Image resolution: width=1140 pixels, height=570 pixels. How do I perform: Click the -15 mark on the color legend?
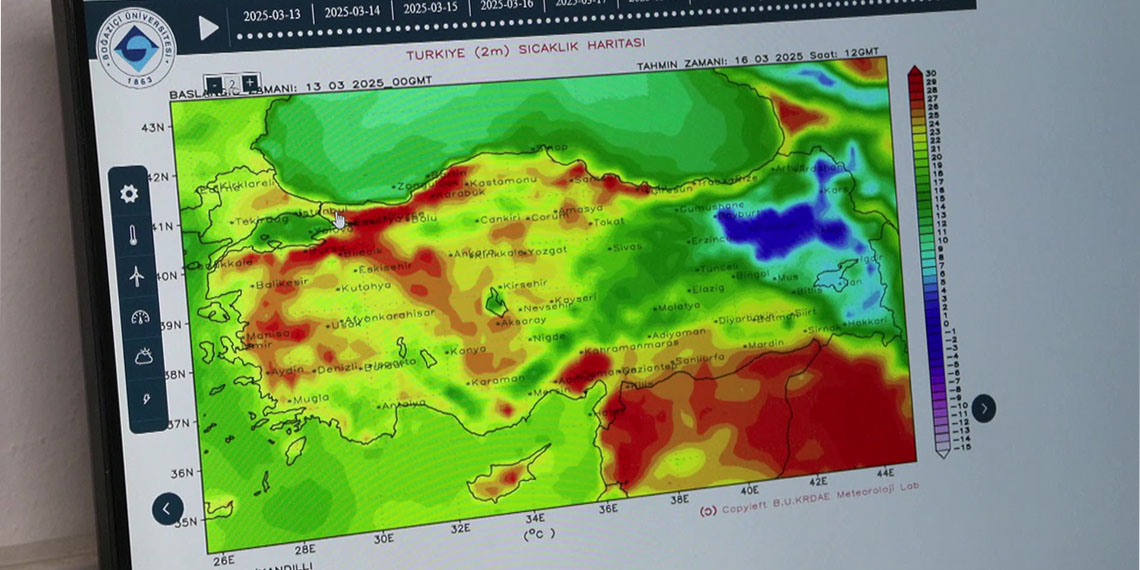(961, 447)
